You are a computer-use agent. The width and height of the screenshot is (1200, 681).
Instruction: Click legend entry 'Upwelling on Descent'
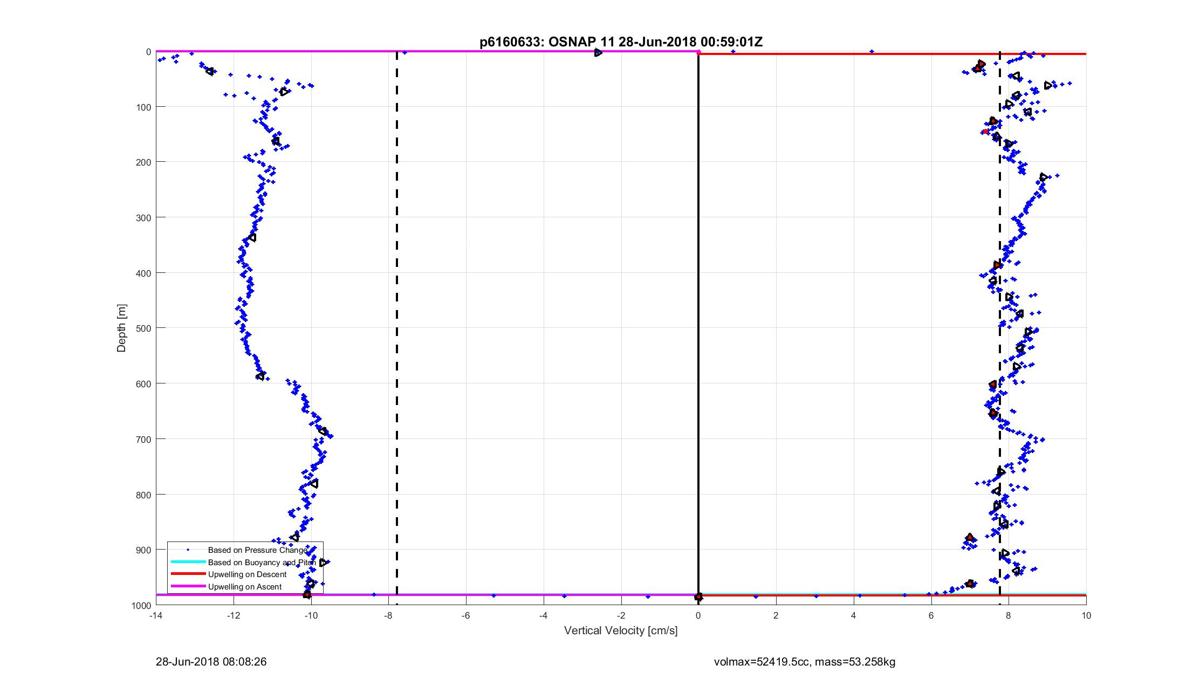(247, 575)
